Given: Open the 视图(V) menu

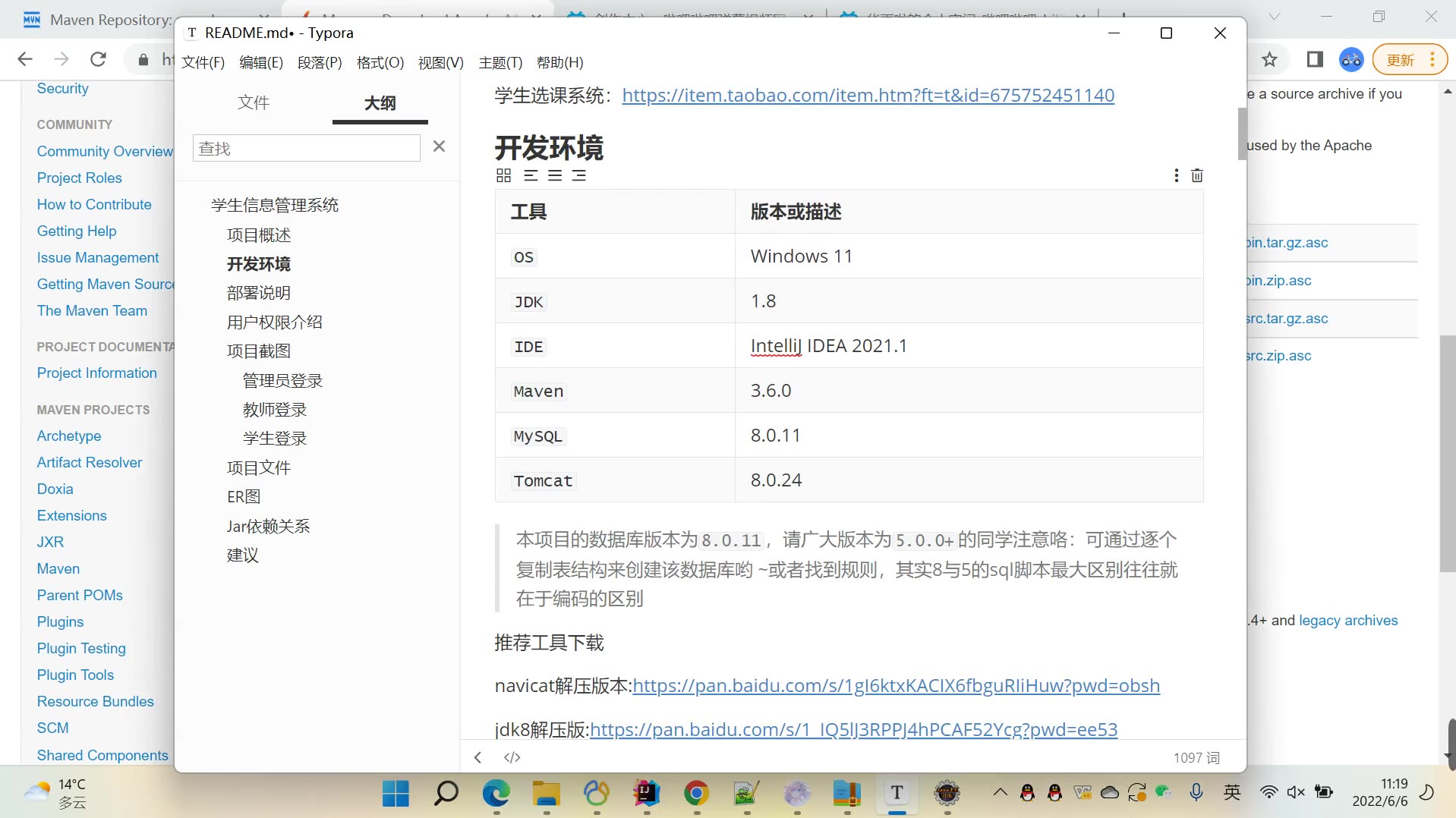Looking at the screenshot, I should click(441, 63).
